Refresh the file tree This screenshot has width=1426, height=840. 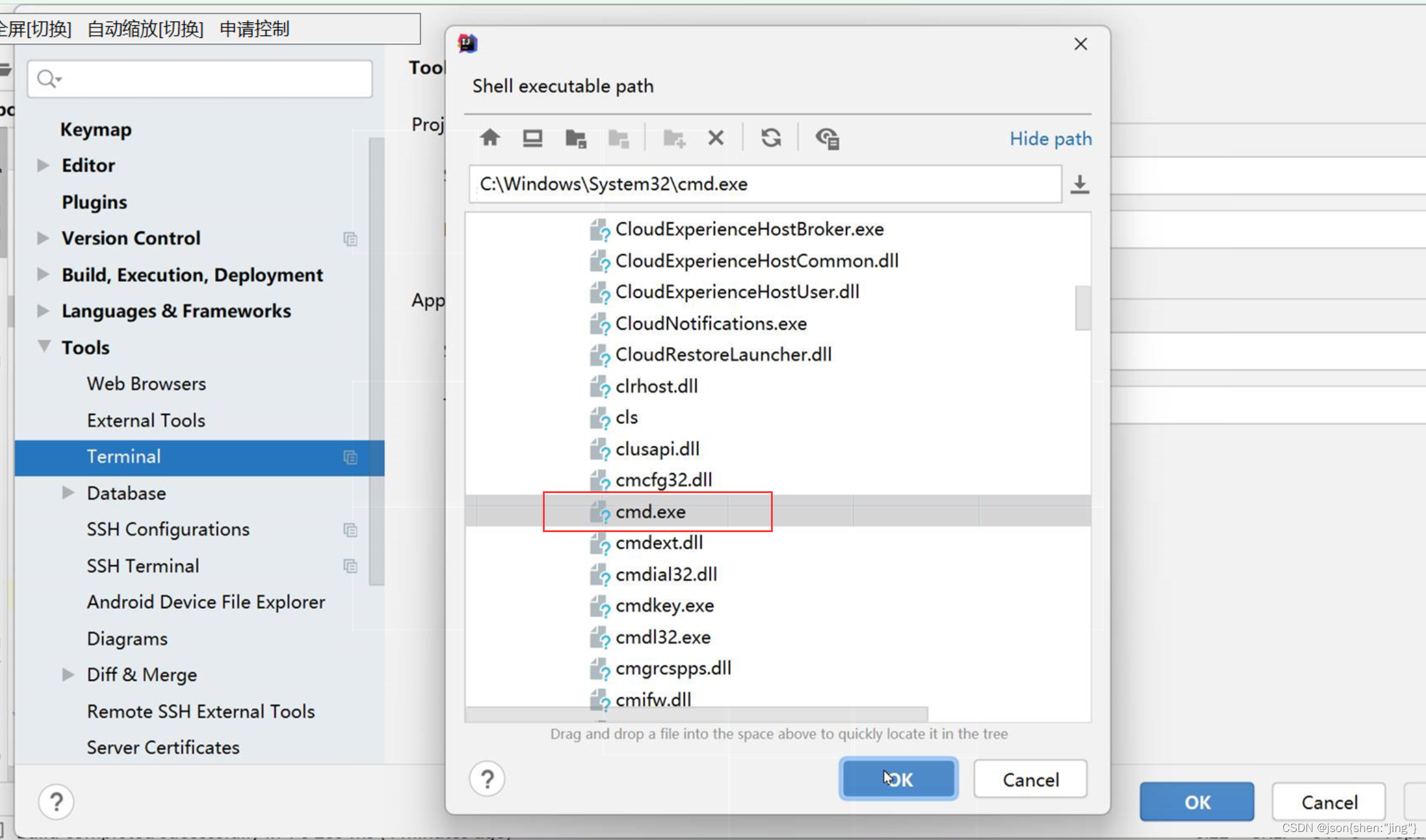coord(771,138)
